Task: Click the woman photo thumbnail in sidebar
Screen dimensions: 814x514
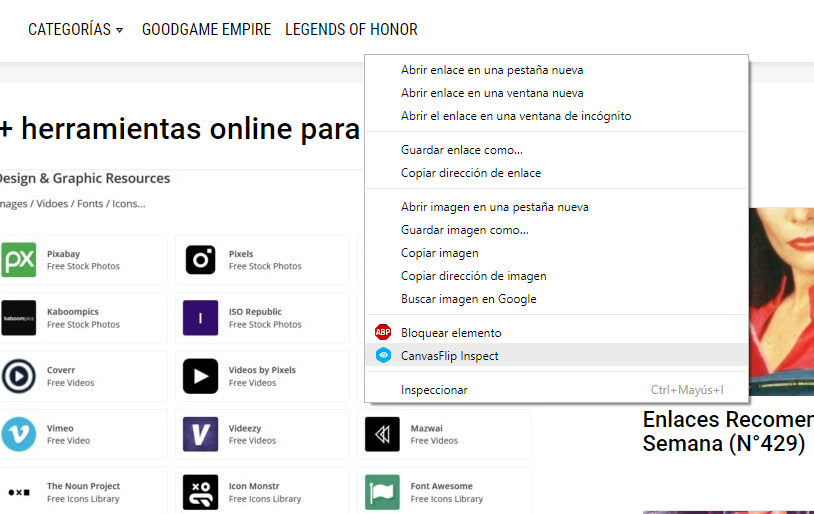Action: (x=781, y=302)
